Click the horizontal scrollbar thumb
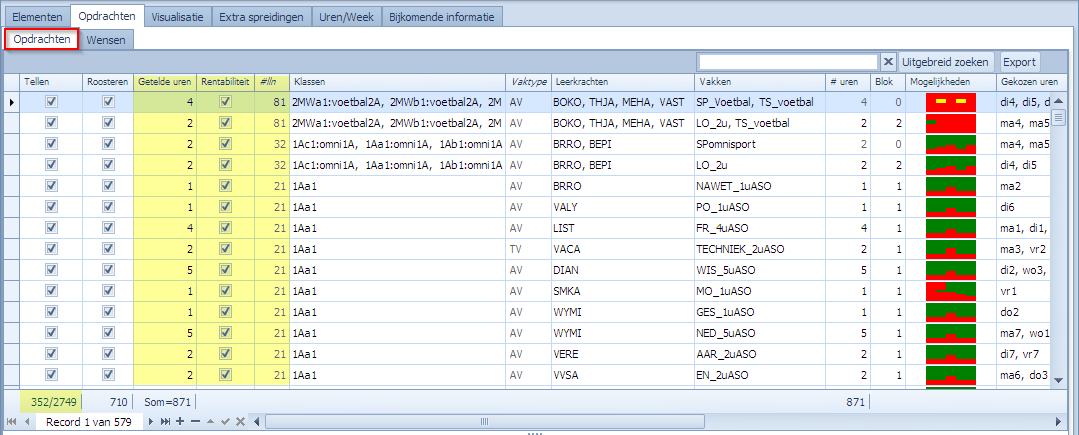Viewport: 1079px width, 435px height. click(483, 421)
